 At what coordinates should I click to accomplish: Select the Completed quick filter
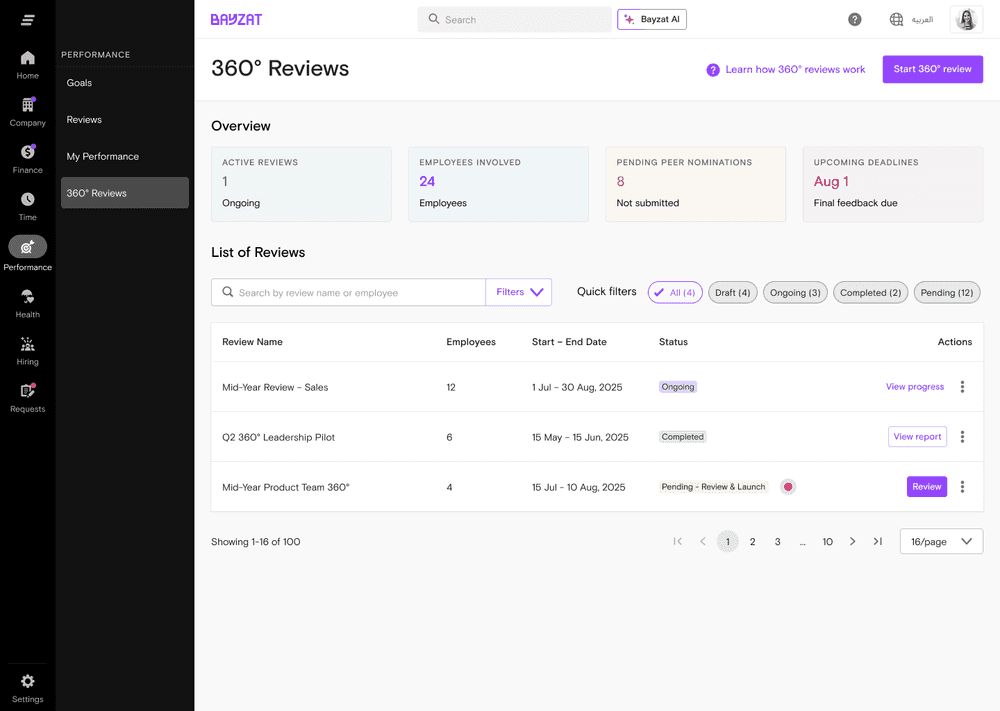[x=870, y=292]
